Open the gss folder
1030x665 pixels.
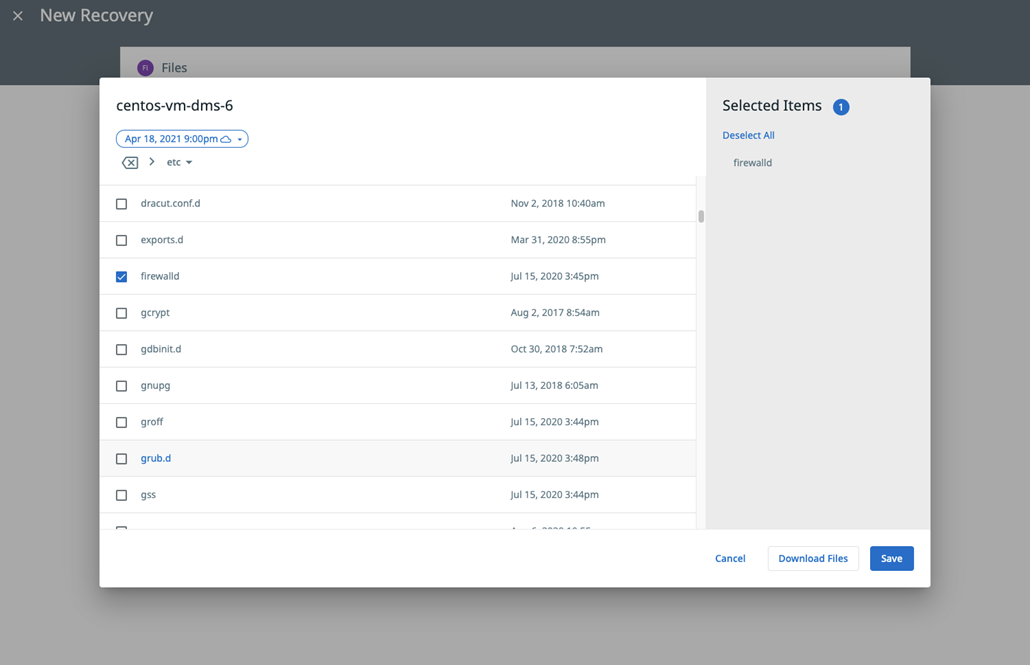(148, 495)
